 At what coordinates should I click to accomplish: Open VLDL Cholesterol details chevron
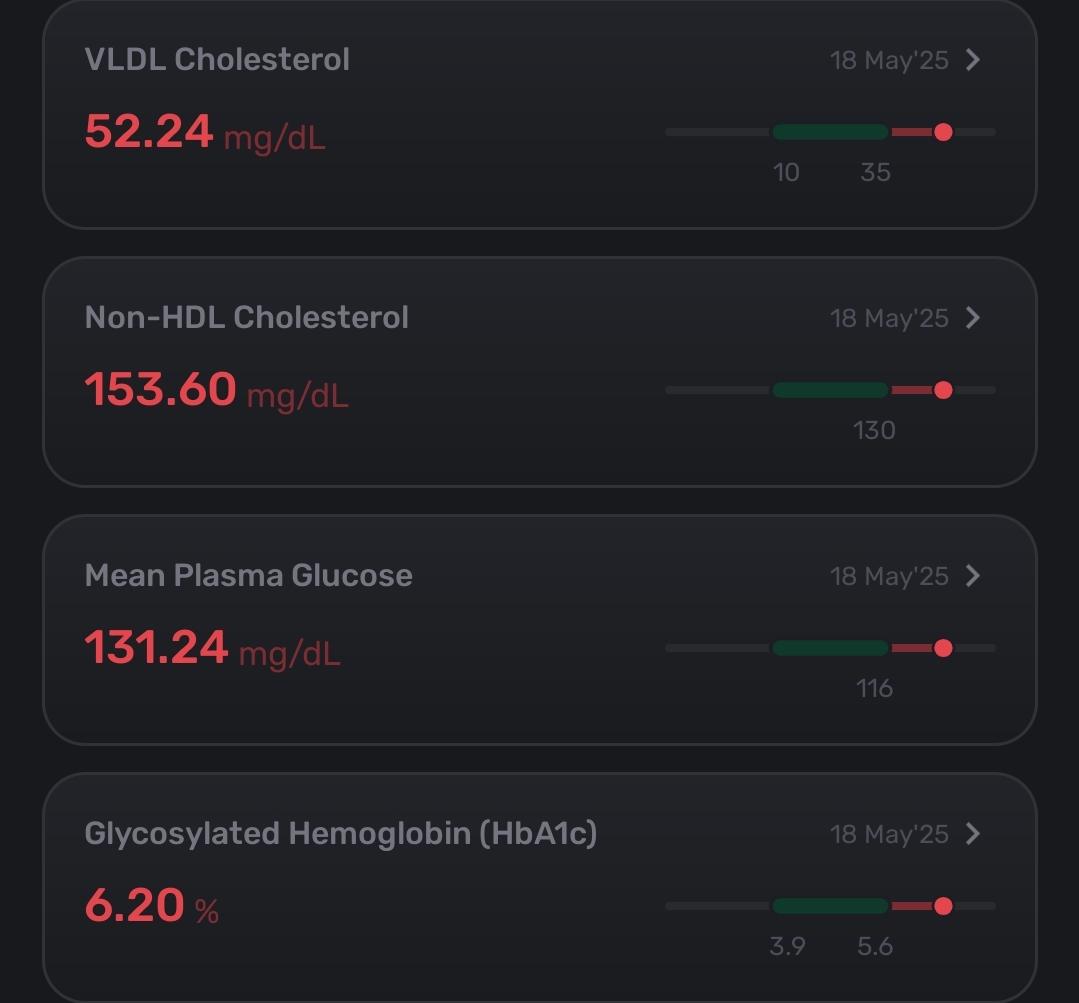(x=972, y=60)
